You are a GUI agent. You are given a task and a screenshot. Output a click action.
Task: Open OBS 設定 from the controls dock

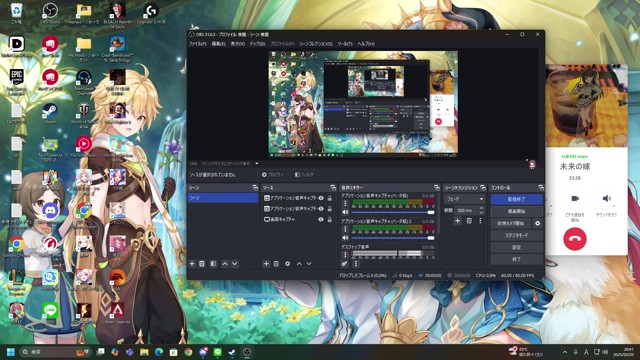point(517,247)
